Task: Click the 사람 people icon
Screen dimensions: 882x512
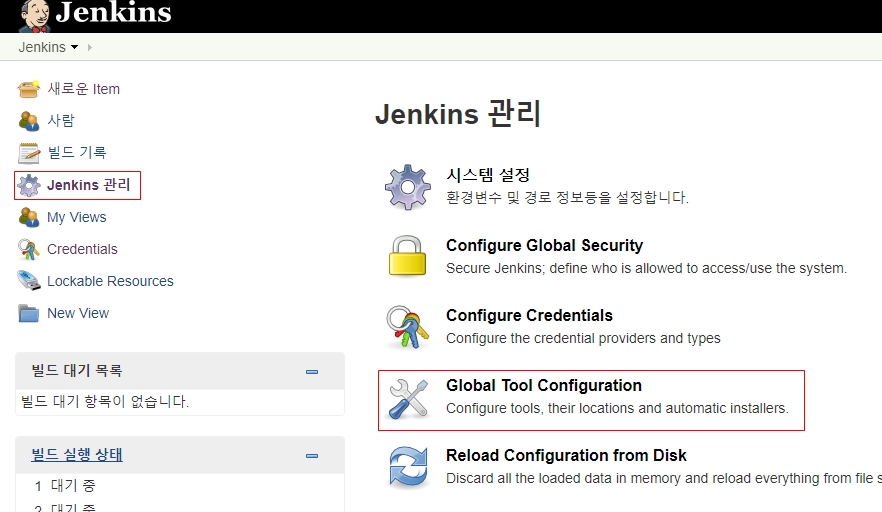Action: click(x=29, y=120)
